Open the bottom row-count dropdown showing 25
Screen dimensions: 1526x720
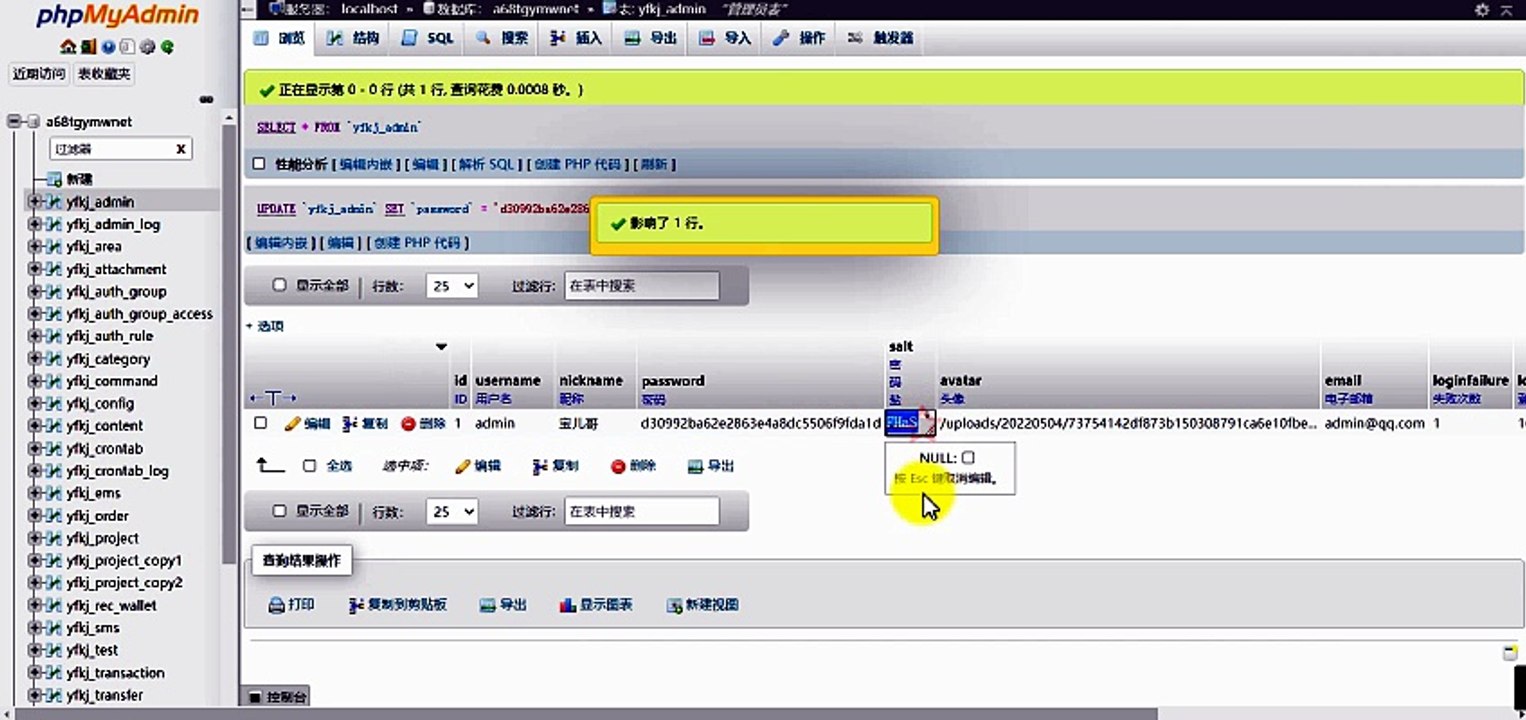point(452,512)
